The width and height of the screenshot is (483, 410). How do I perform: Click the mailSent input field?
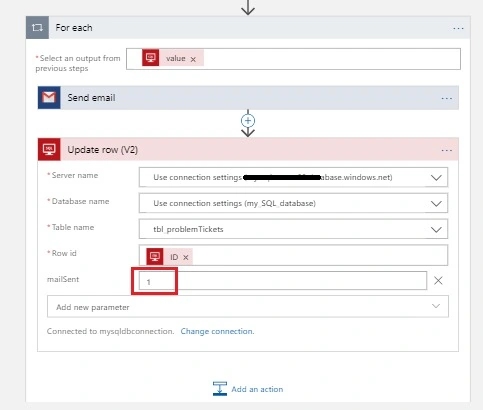(283, 281)
